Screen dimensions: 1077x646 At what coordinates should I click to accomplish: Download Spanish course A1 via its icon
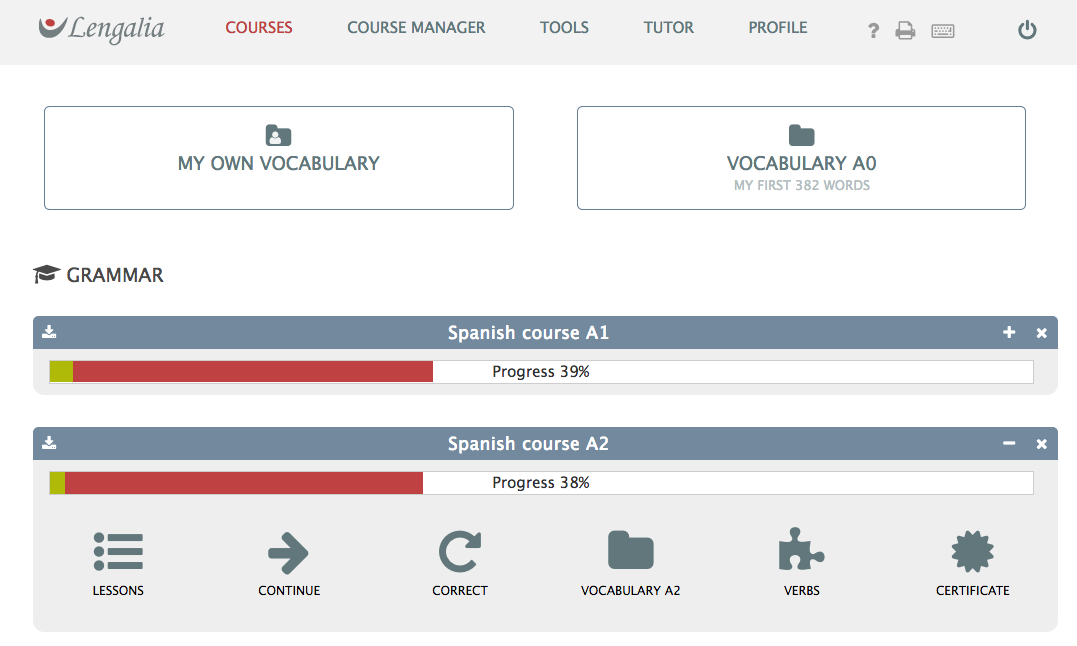pos(49,332)
